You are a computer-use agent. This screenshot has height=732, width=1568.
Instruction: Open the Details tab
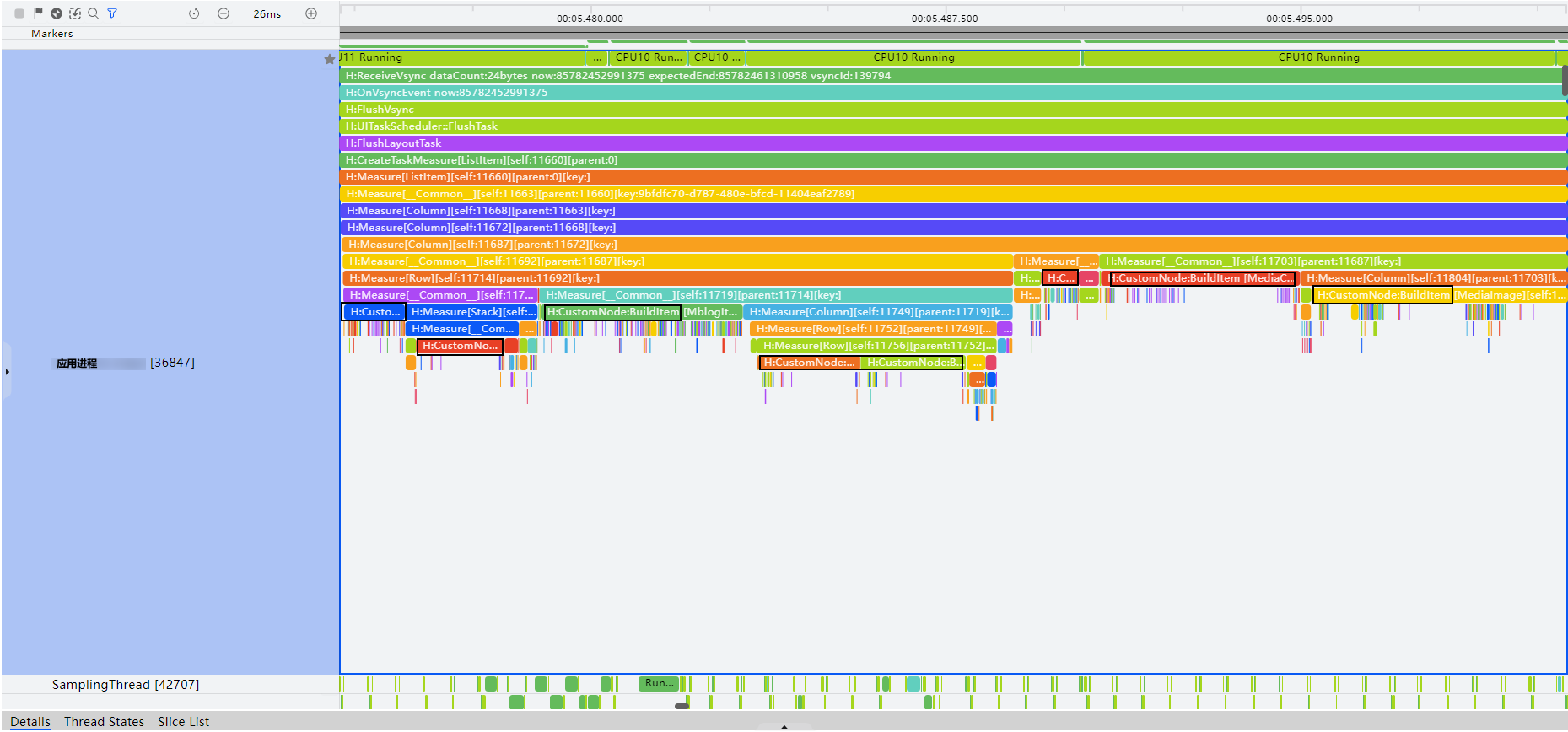tap(30, 722)
